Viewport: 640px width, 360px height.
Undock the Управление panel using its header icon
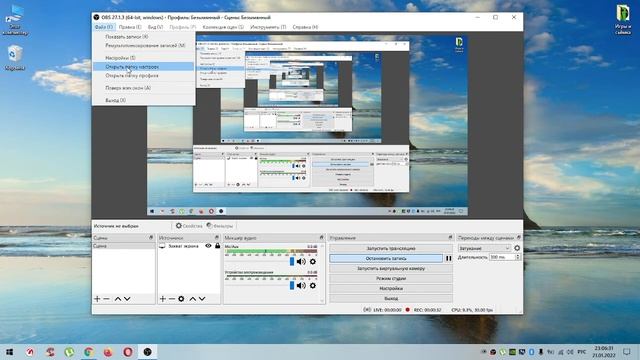point(450,238)
